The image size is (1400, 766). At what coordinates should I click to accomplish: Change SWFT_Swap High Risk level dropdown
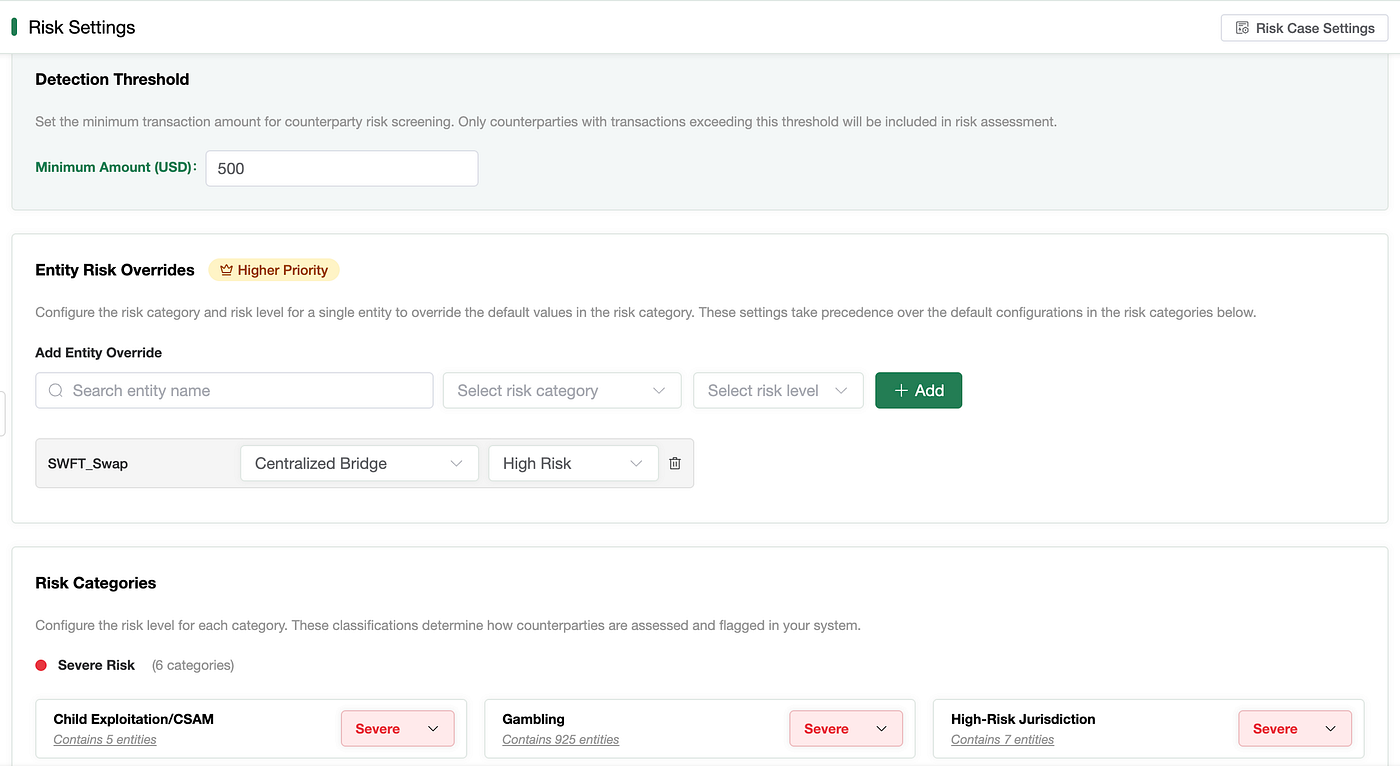click(x=572, y=463)
